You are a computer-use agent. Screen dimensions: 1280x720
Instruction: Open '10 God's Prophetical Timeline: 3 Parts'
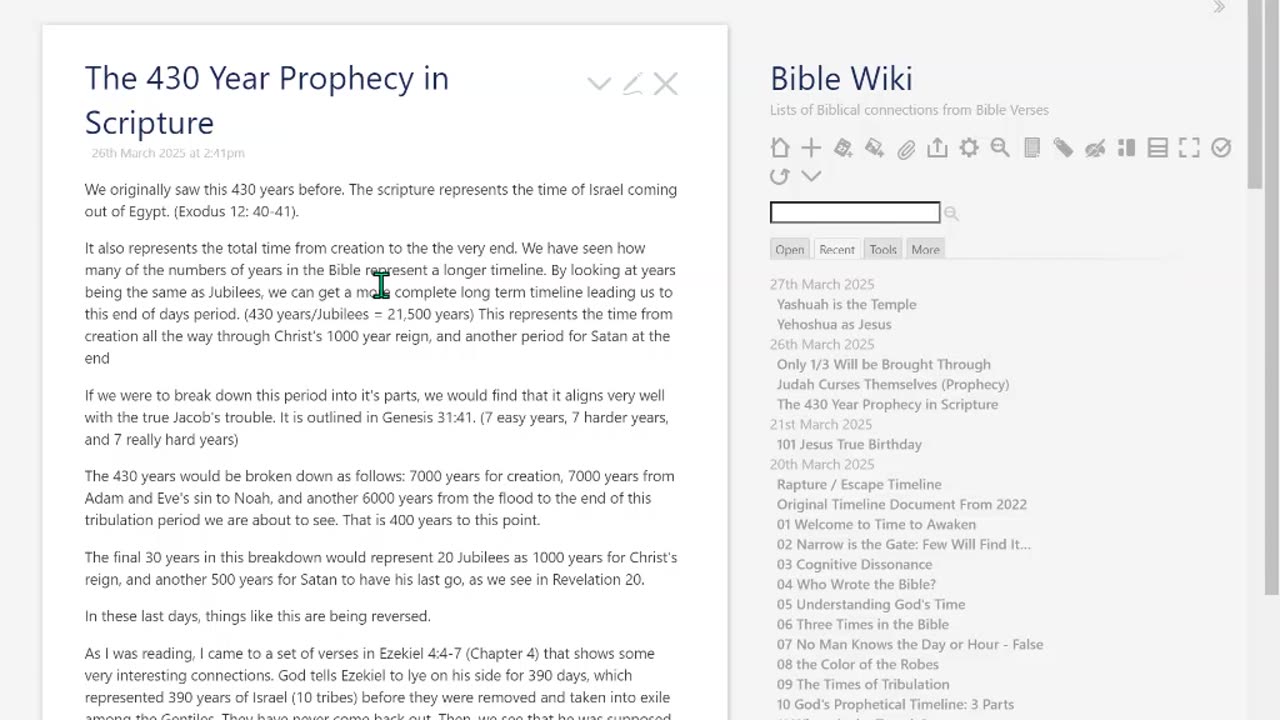(895, 704)
